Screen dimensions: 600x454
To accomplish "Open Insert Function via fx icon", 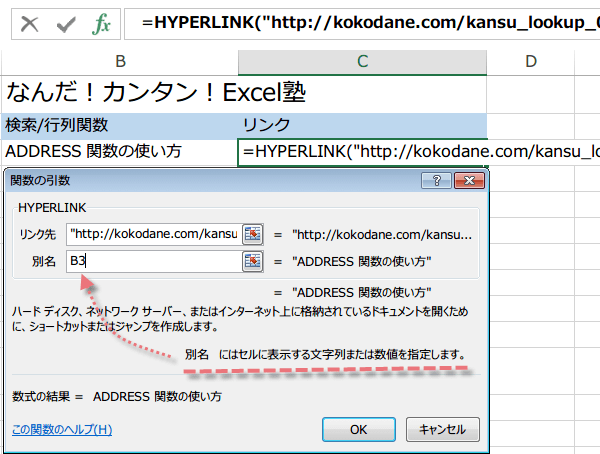I will 101,24.
